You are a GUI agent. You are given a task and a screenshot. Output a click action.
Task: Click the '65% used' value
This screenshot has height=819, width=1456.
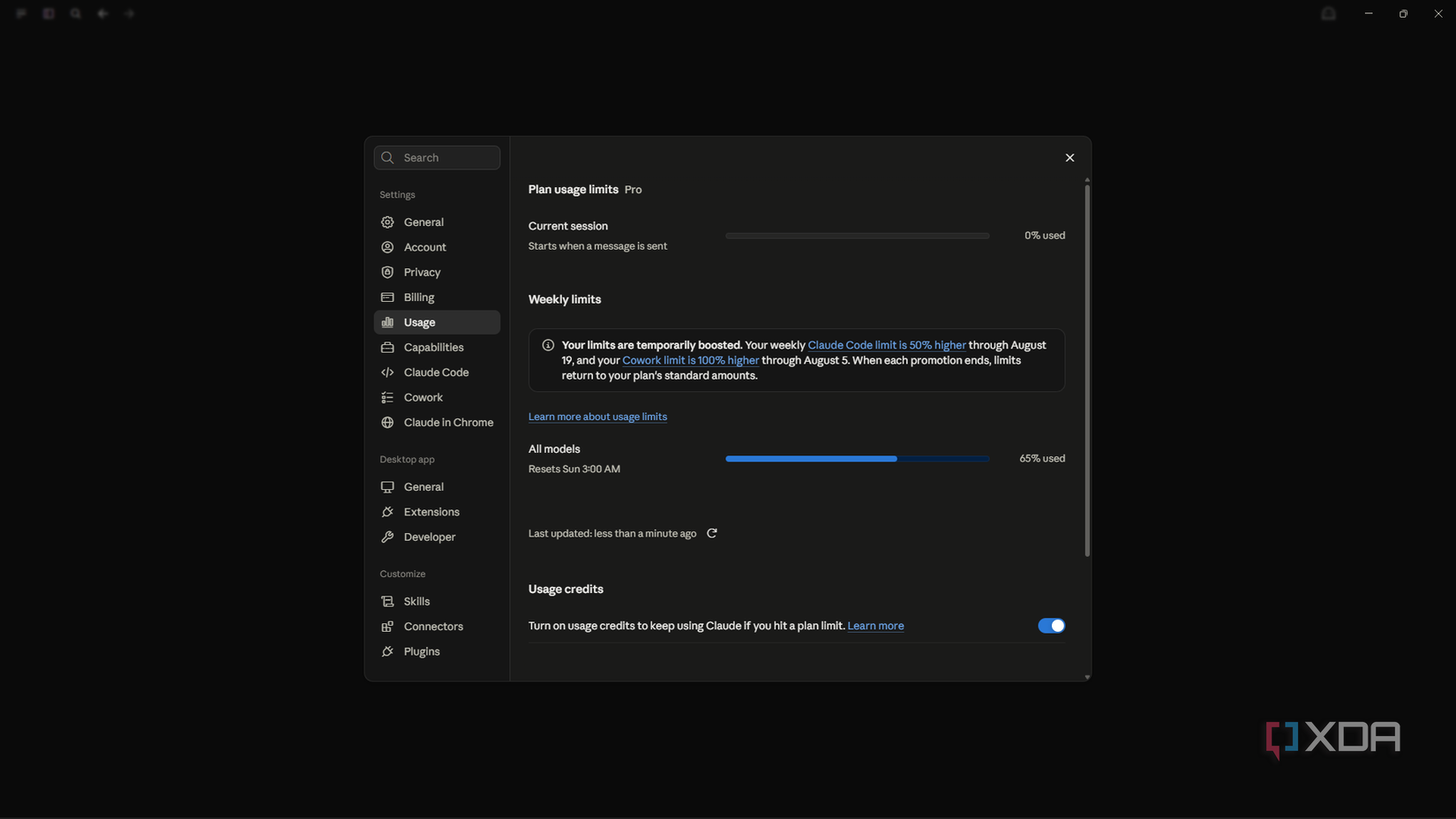click(1042, 459)
